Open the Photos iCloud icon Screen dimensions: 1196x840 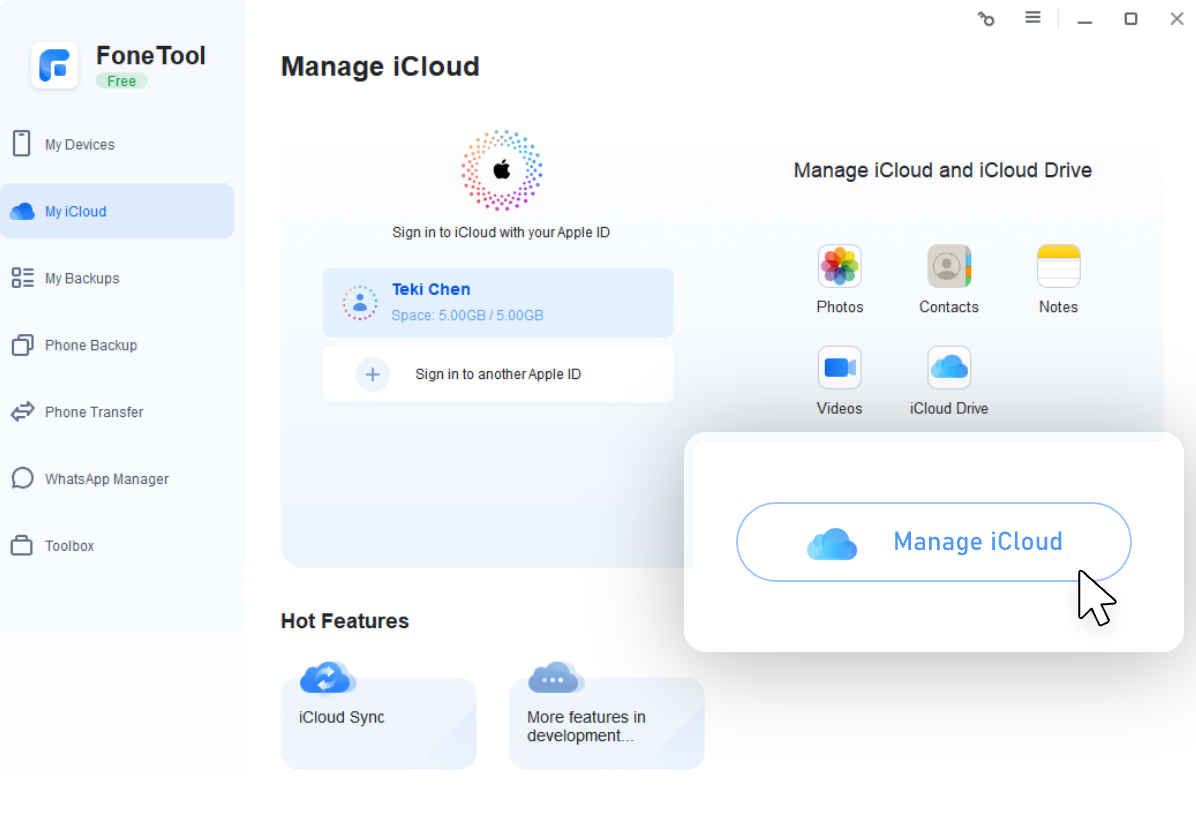(x=839, y=267)
